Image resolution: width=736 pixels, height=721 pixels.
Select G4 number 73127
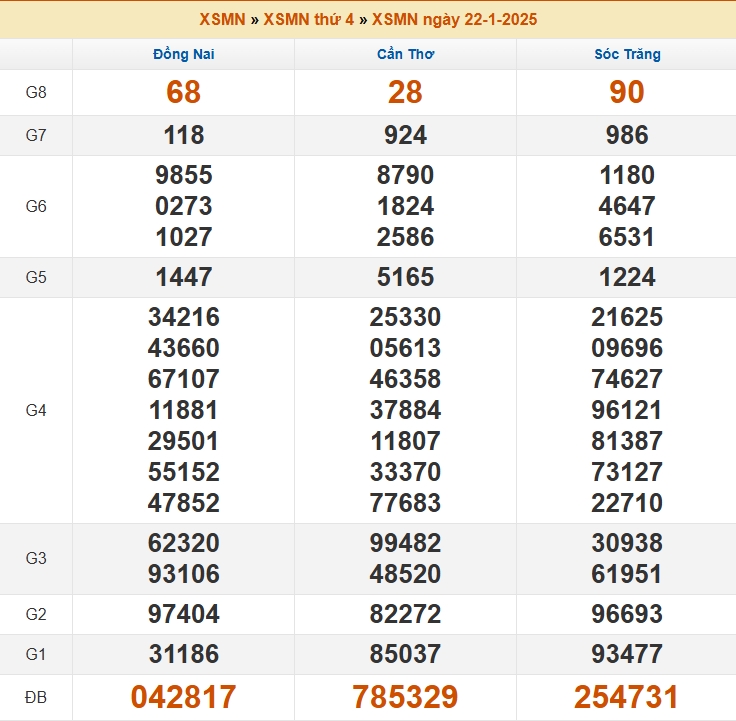point(627,472)
